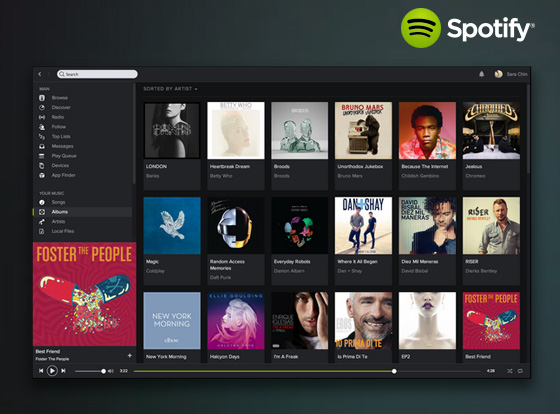
Task: Open the Browse sidebar icon
Action: click(x=42, y=98)
